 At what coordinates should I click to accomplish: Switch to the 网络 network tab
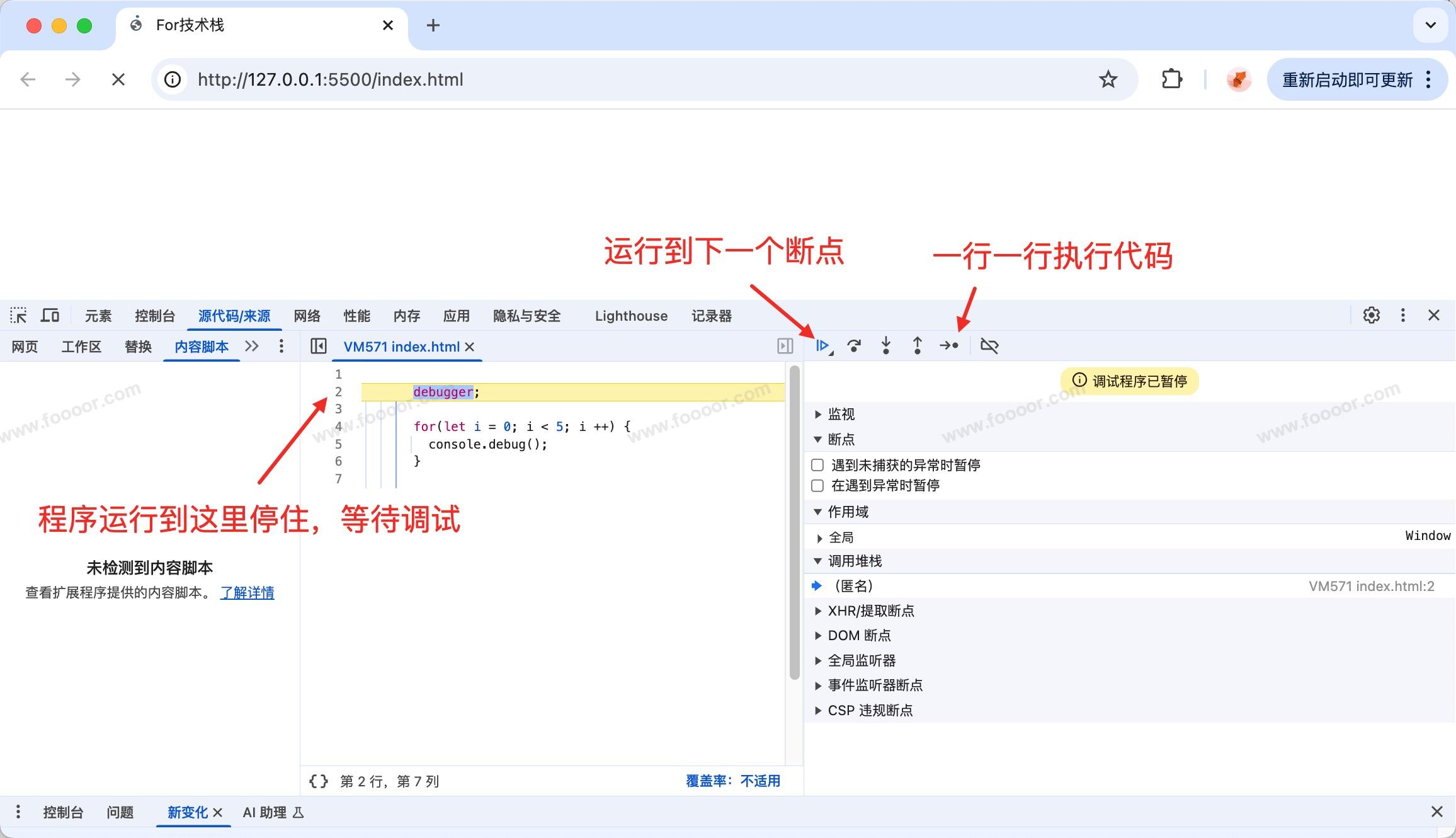coord(307,316)
